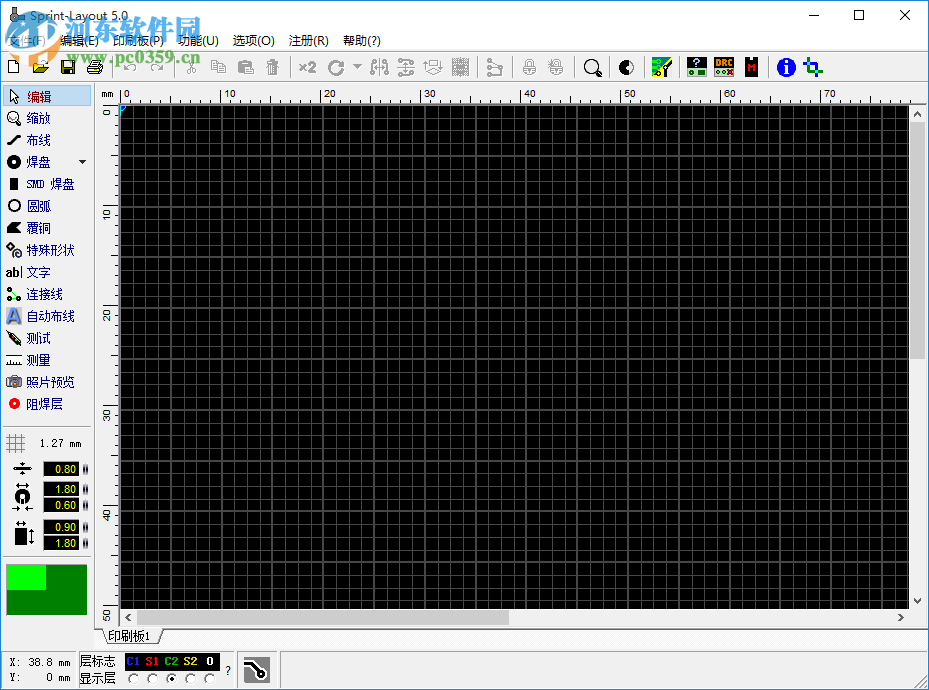Viewport: 929px width, 690px height.
Task: Click the pad outer diameter 1.80 field
Action: click(x=61, y=489)
